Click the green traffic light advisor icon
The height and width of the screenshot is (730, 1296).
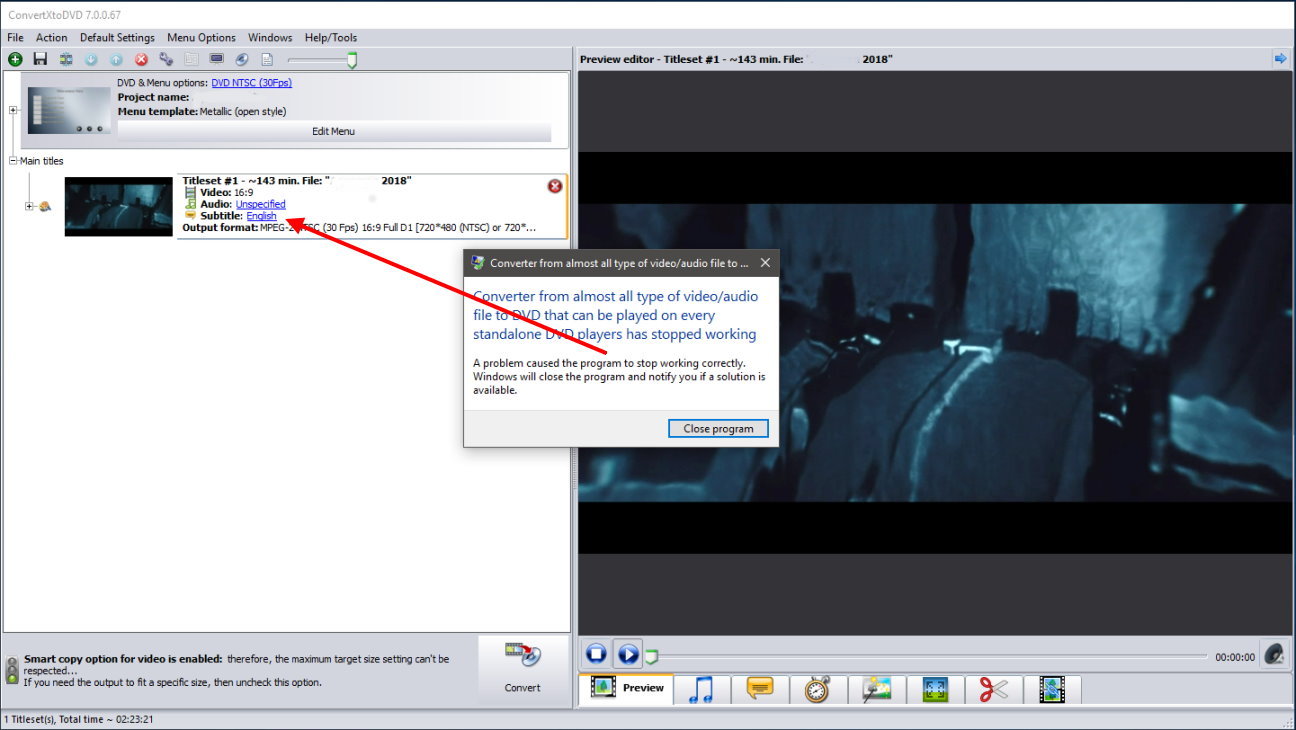[12, 670]
